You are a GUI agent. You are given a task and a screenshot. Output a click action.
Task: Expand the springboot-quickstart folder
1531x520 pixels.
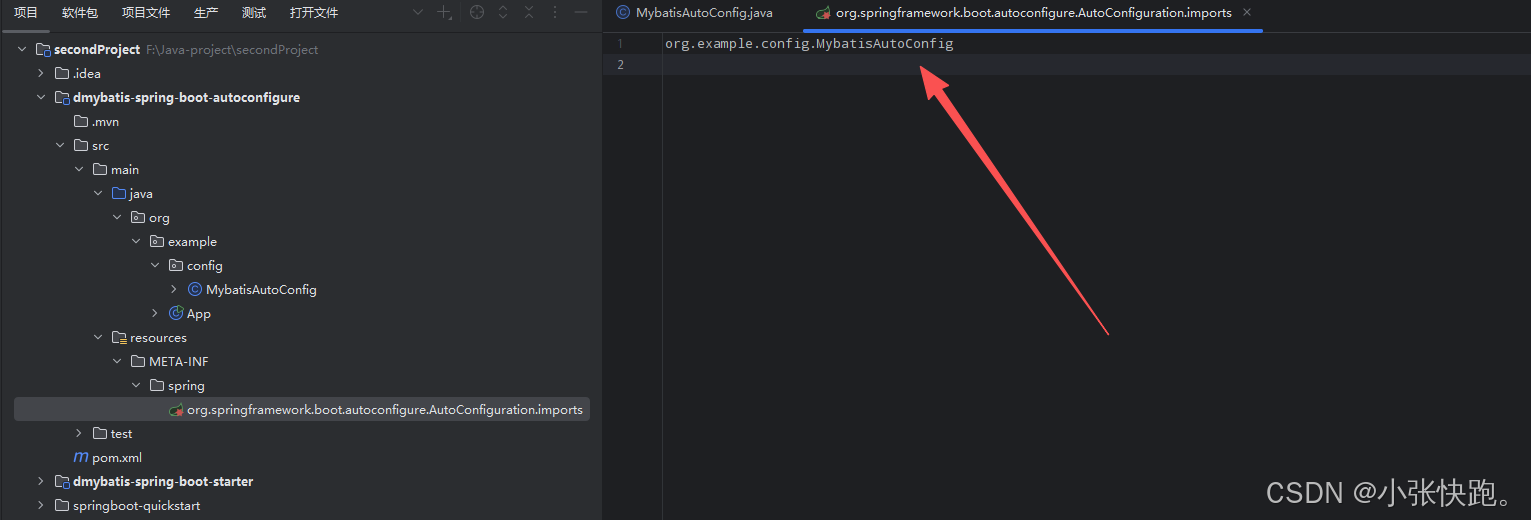(41, 505)
